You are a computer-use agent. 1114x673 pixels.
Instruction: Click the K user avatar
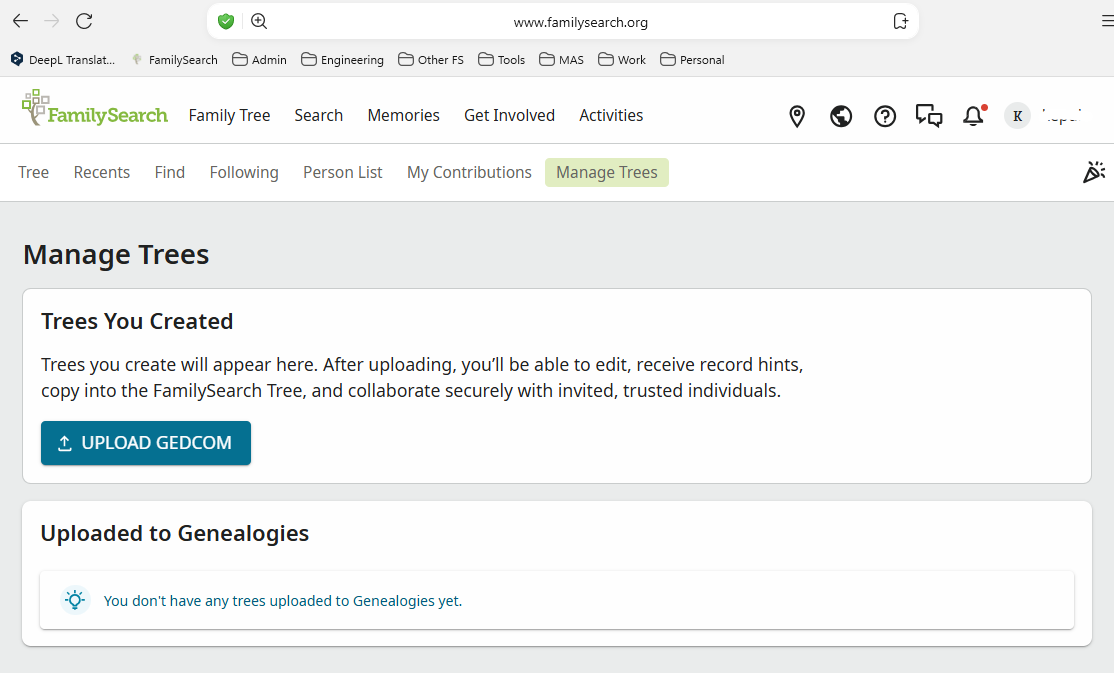[x=1017, y=116]
